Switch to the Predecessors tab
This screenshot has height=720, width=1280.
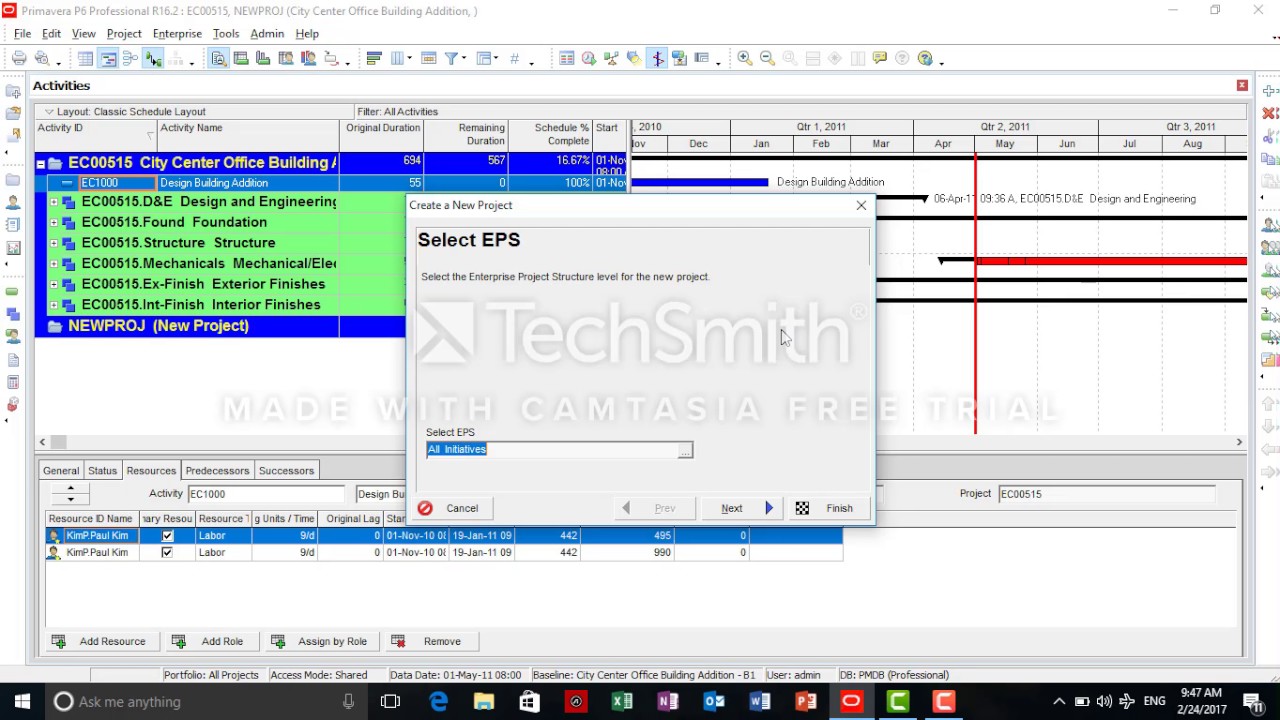[217, 470]
